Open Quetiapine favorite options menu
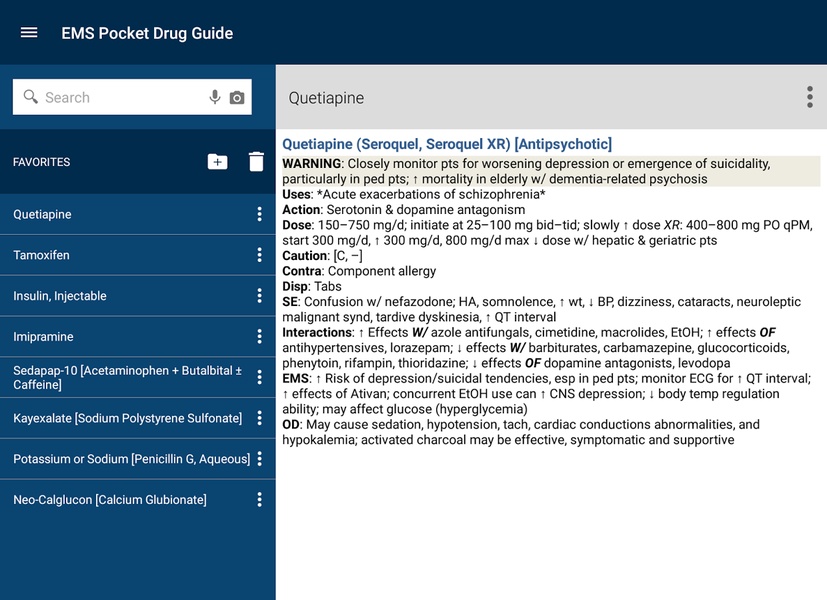 tap(259, 214)
